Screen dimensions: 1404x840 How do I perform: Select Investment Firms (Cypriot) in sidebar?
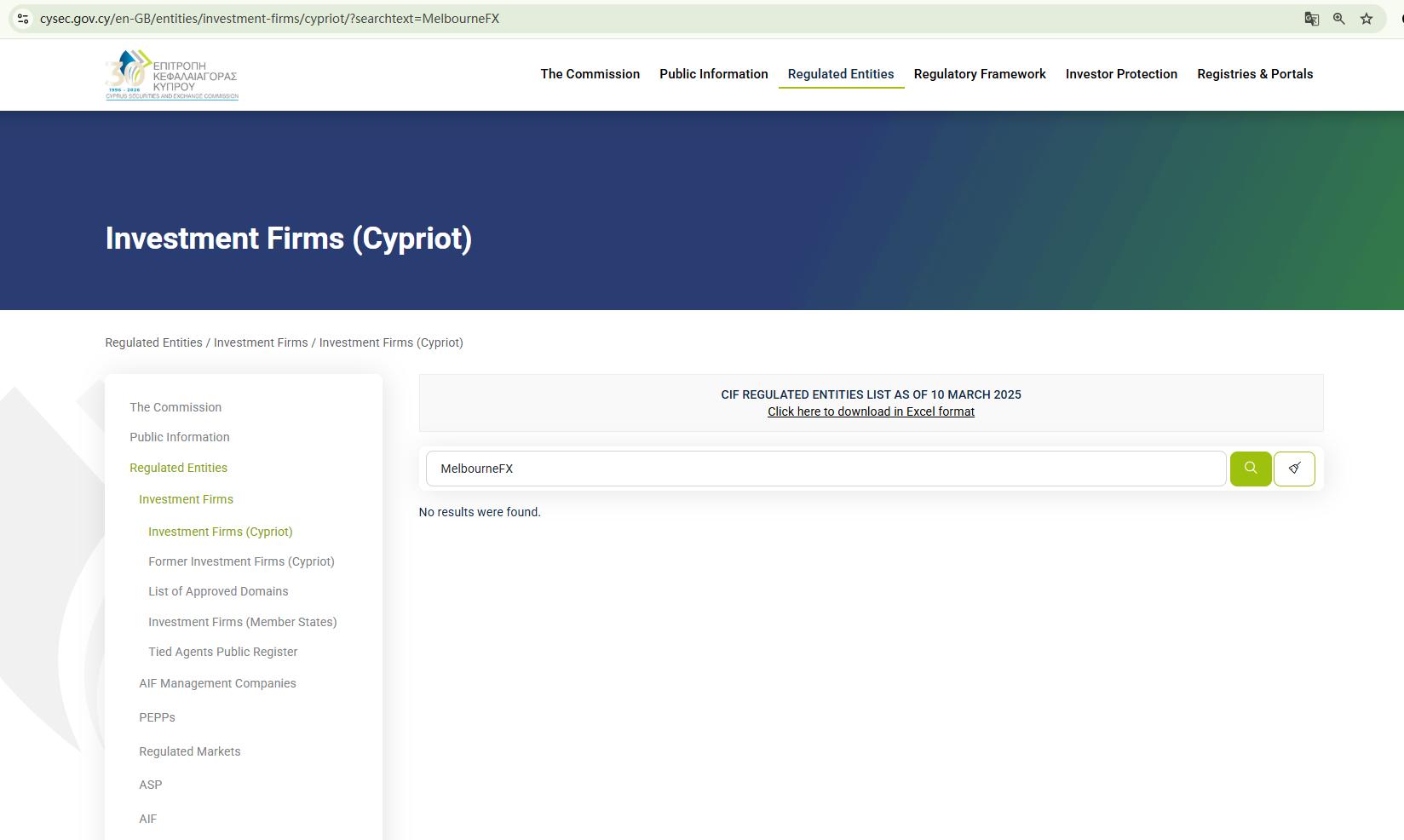(x=221, y=532)
